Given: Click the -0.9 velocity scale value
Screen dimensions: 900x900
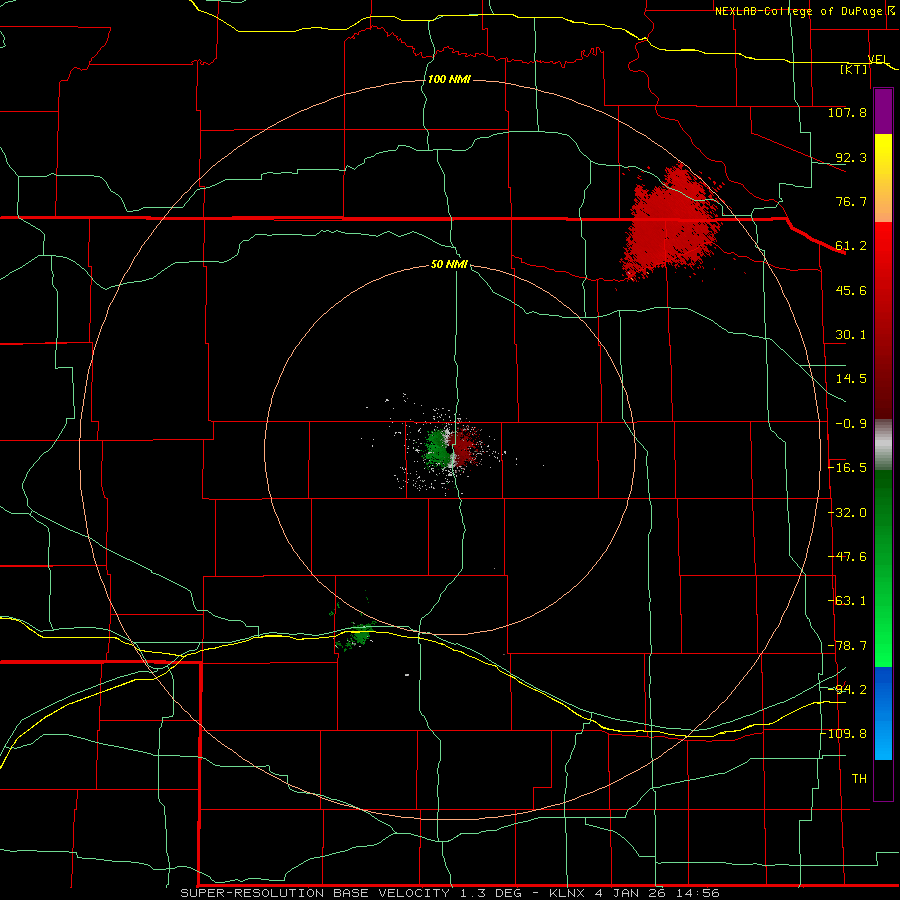Looking at the screenshot, I should [851, 424].
